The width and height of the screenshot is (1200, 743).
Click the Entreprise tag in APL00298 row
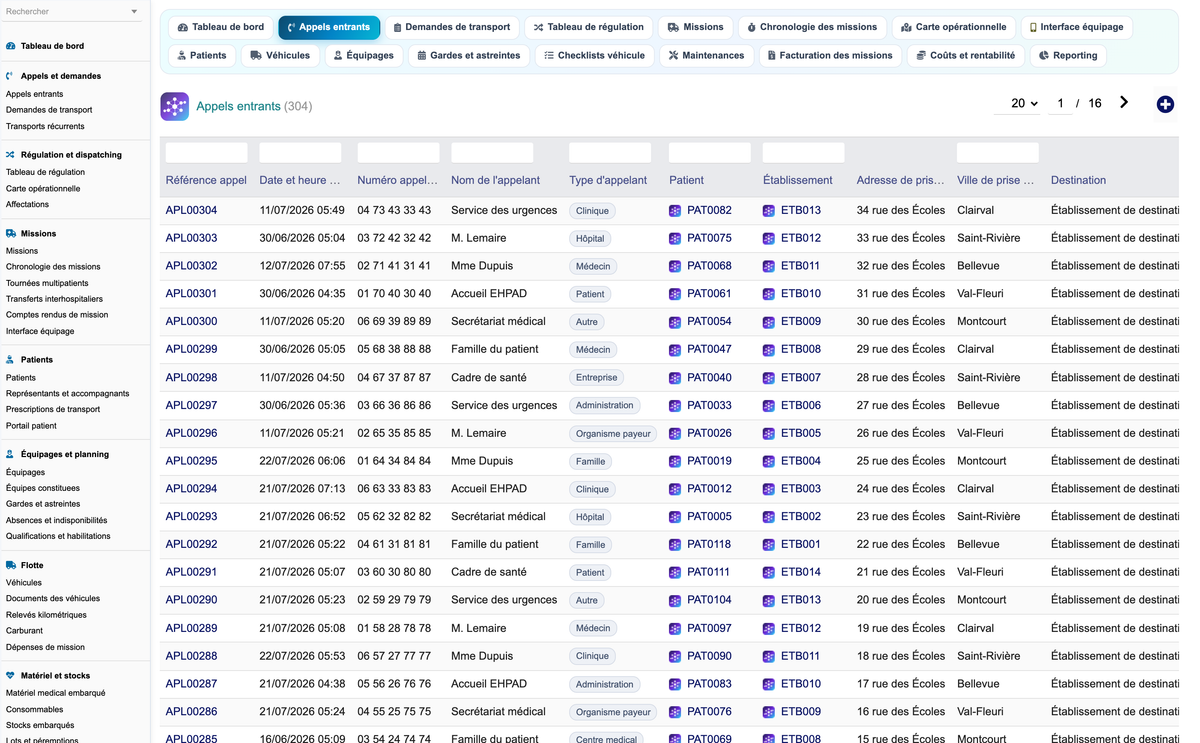pyautogui.click(x=596, y=378)
